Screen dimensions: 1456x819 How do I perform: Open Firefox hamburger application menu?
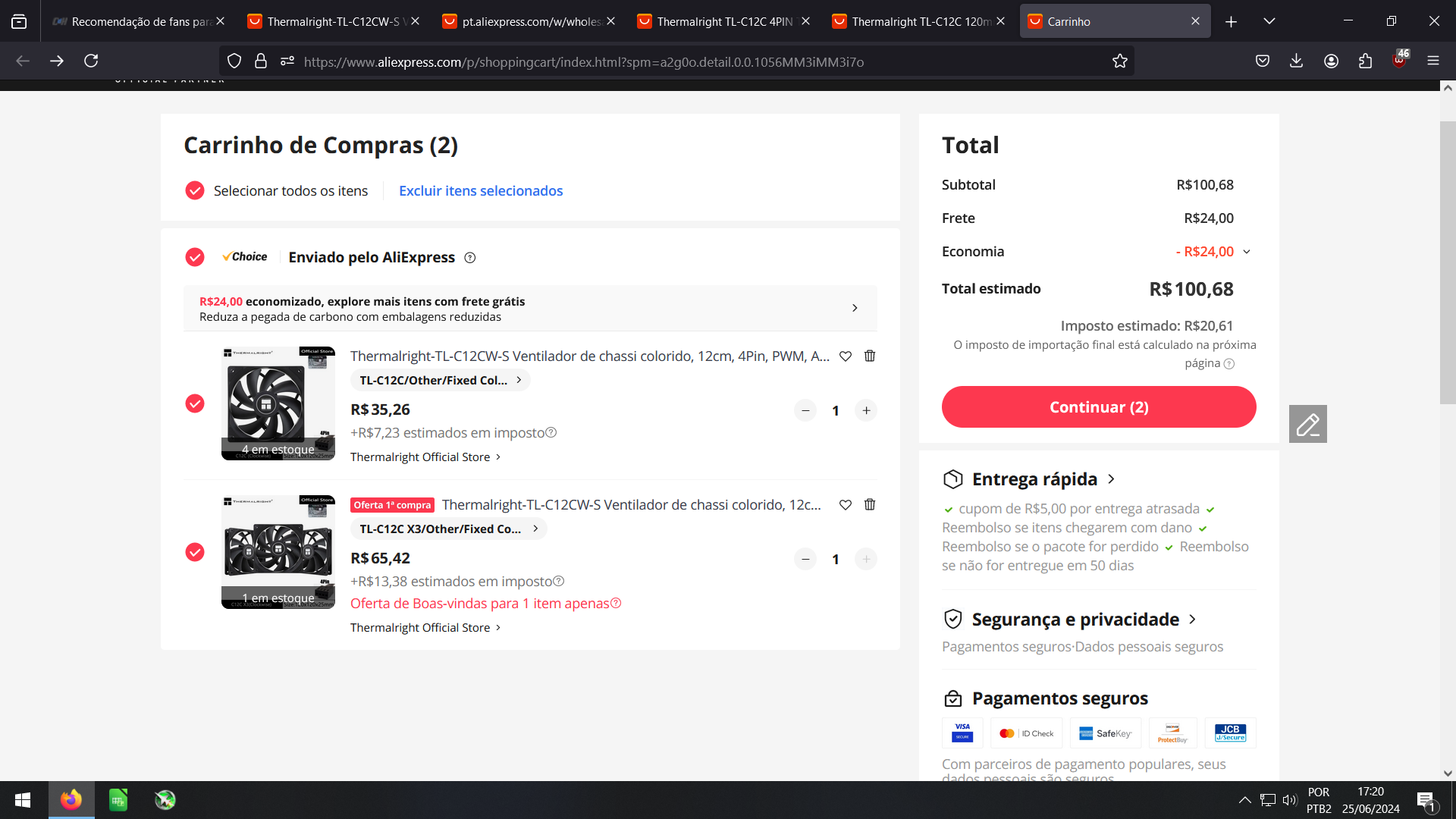click(x=1433, y=61)
